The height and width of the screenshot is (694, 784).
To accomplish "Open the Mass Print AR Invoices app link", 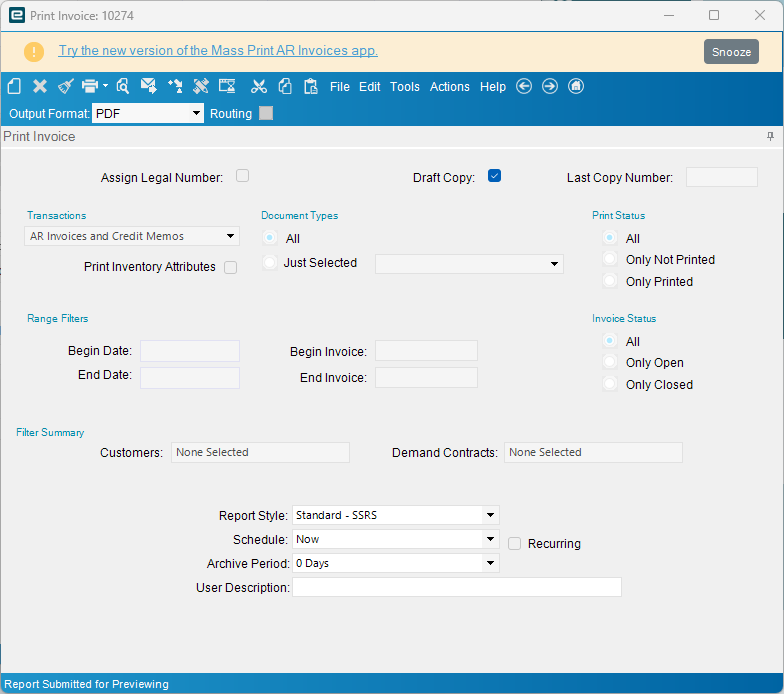I will [218, 50].
